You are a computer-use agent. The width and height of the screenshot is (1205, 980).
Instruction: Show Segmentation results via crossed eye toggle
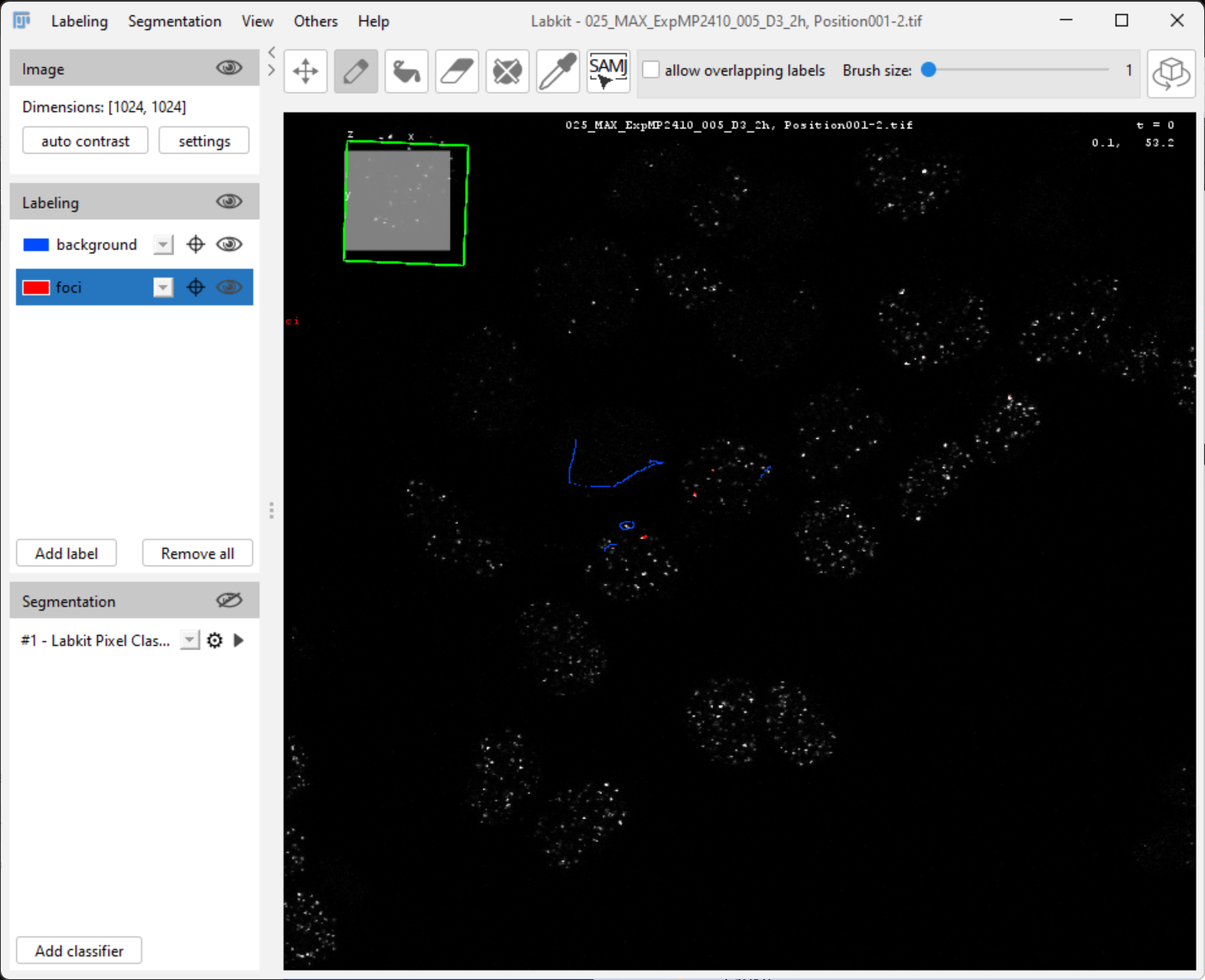(228, 600)
